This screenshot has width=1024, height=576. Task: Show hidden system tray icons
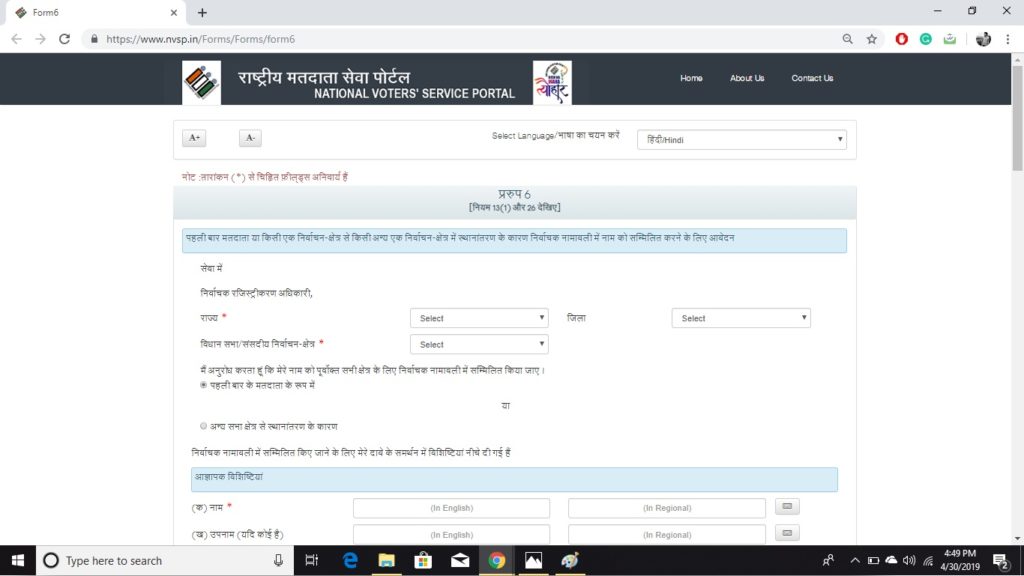(x=855, y=560)
